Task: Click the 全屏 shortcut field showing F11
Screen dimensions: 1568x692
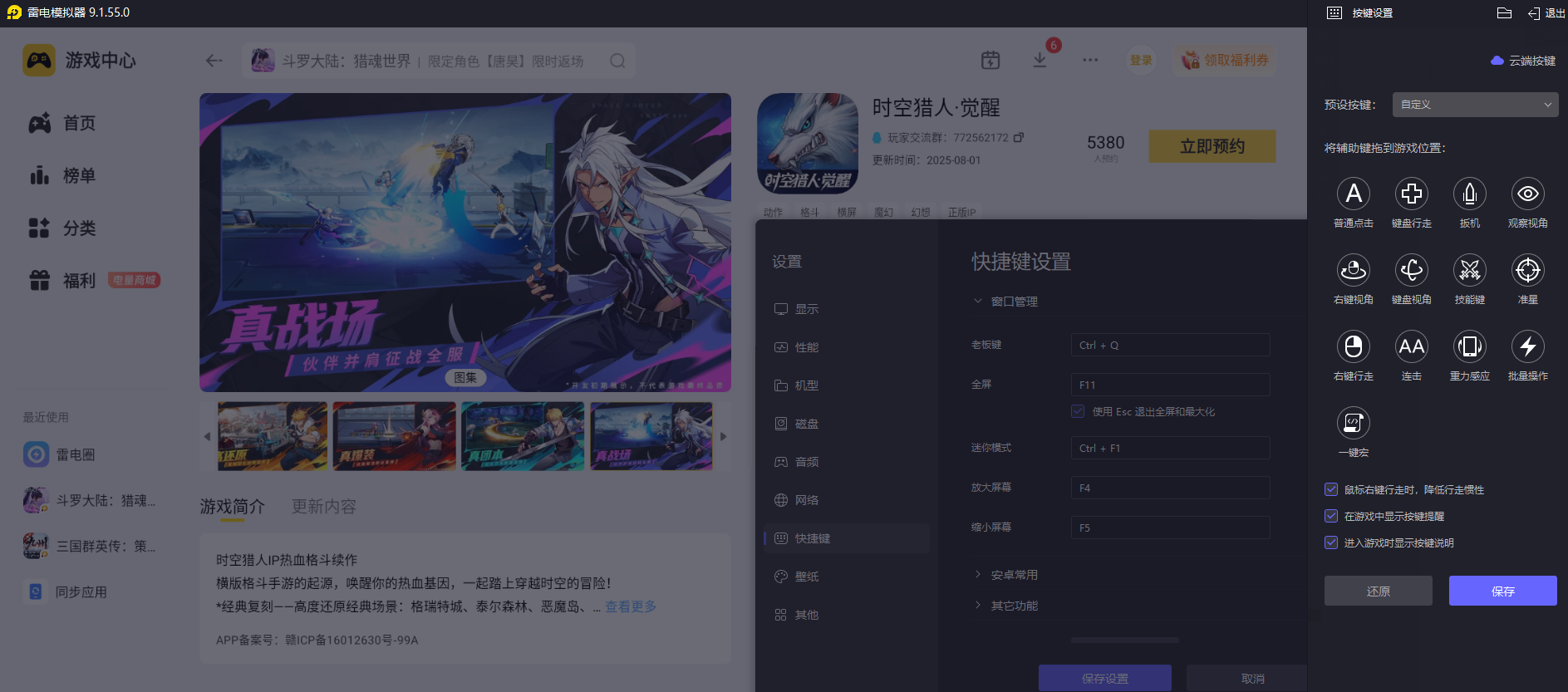Action: coord(1170,385)
